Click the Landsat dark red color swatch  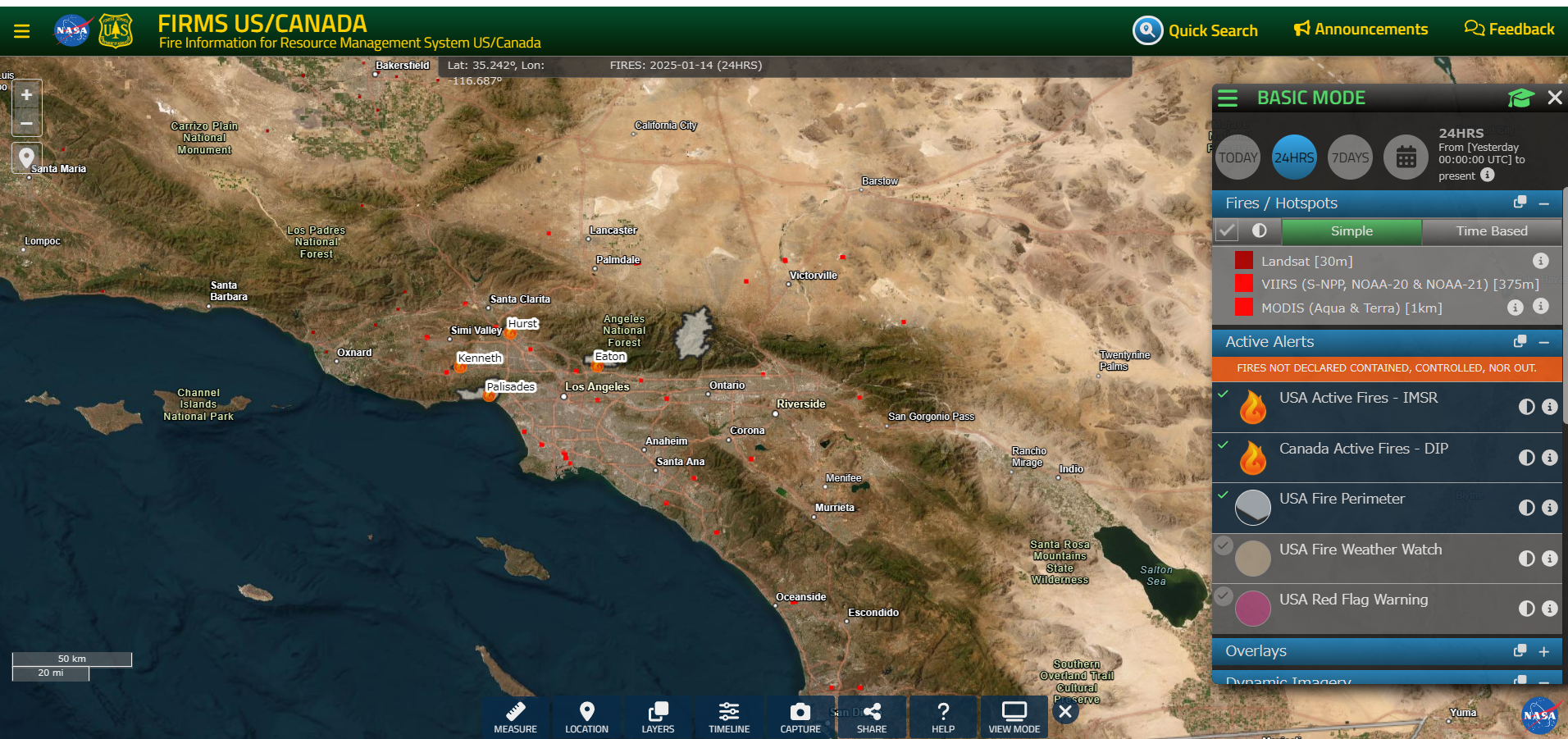(x=1244, y=261)
